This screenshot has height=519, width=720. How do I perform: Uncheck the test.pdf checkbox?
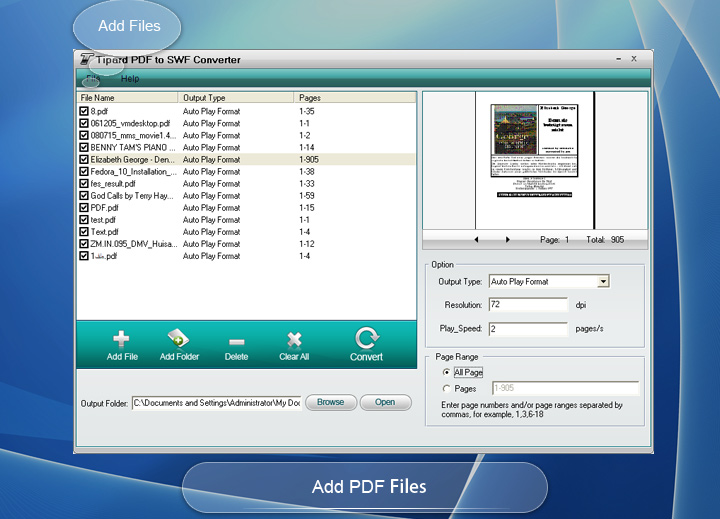click(84, 220)
